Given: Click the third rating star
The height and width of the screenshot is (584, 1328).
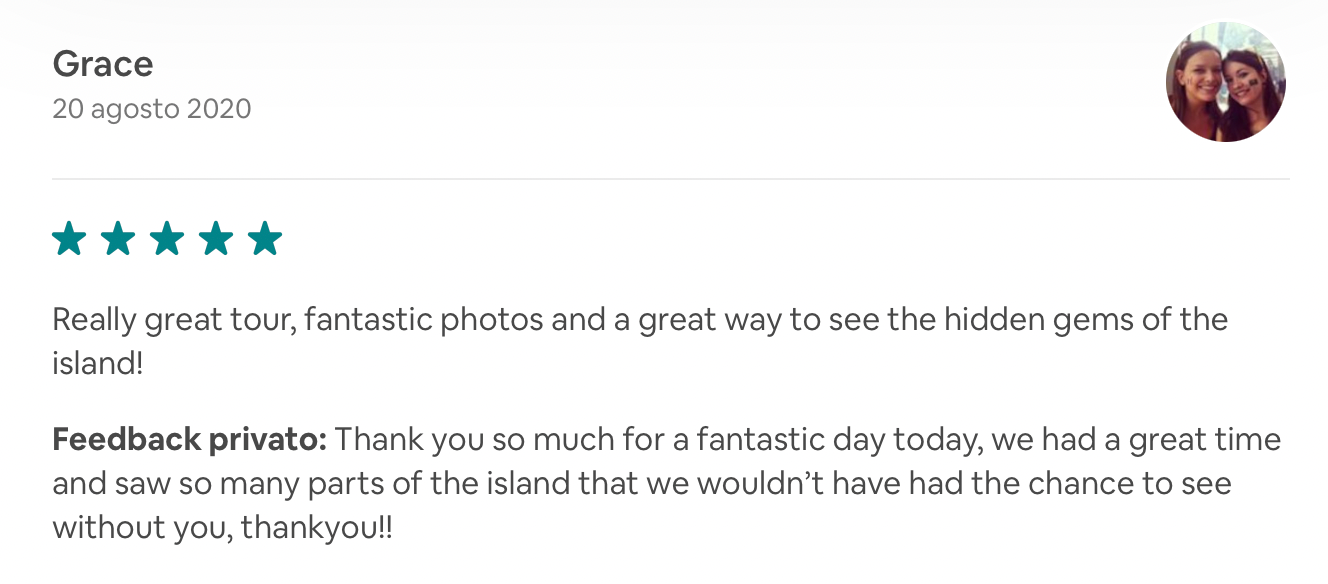Looking at the screenshot, I should pyautogui.click(x=167, y=240).
